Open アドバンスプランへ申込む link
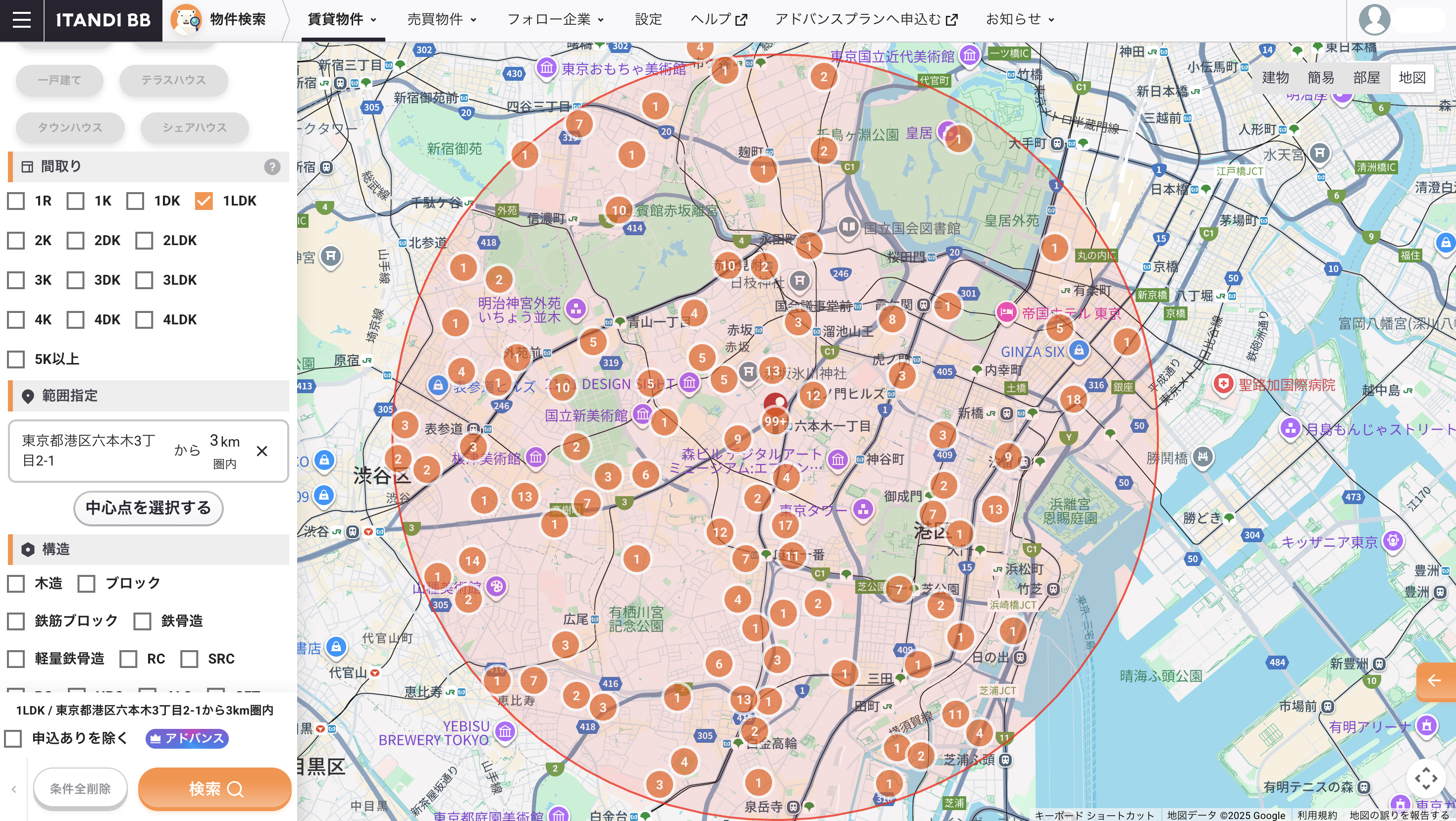The width and height of the screenshot is (1456, 821). 866,20
